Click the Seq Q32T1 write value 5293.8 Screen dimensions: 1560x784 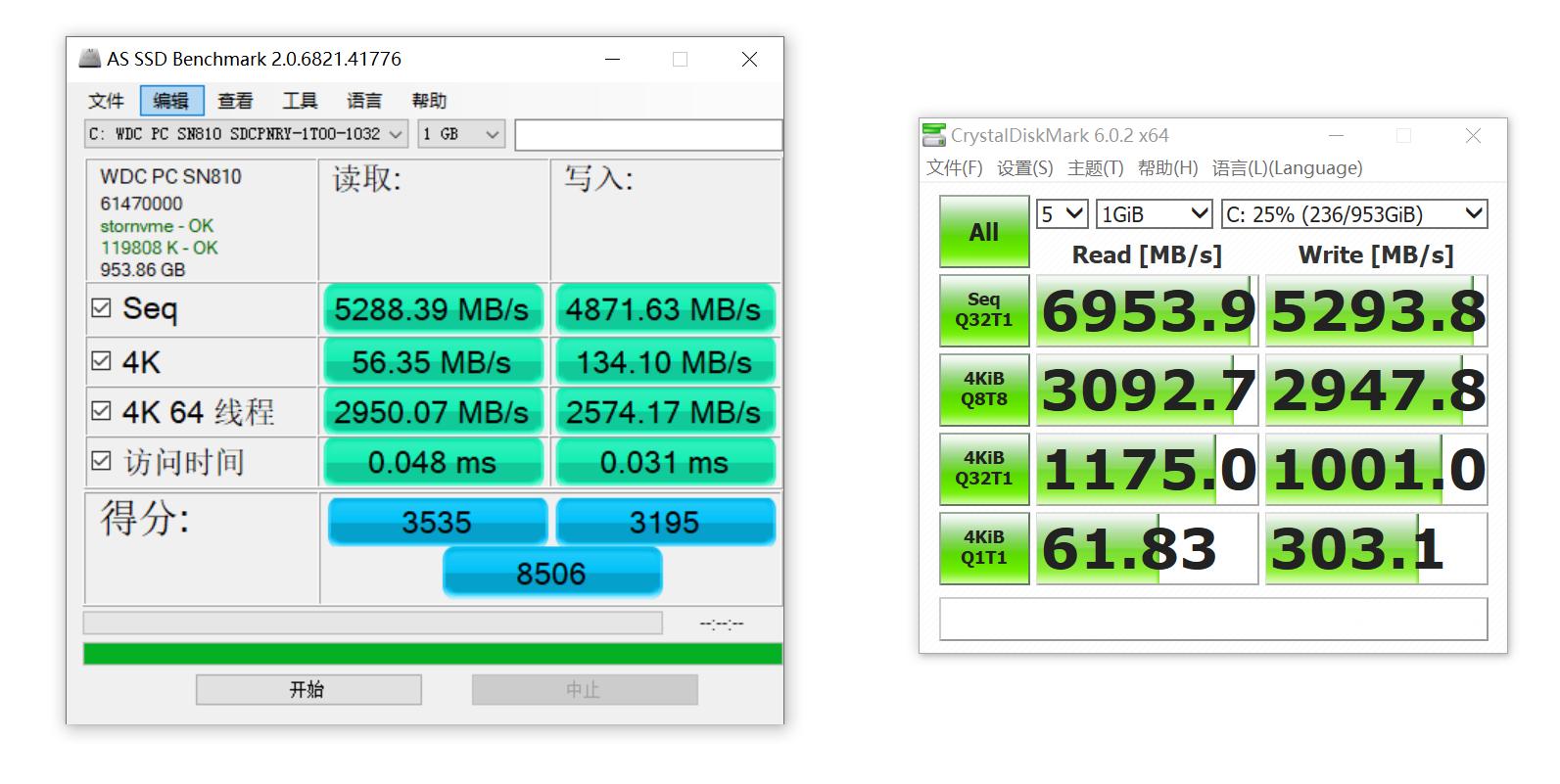coord(1376,310)
